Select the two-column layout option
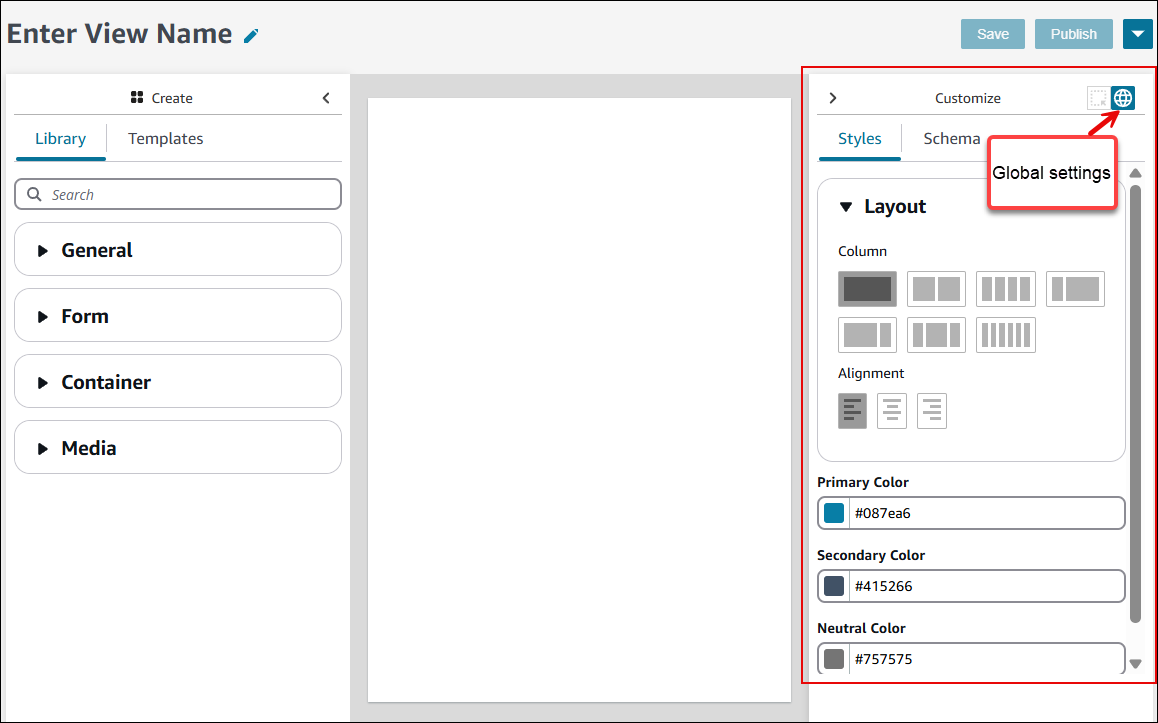The height and width of the screenshot is (723, 1158). [x=936, y=289]
